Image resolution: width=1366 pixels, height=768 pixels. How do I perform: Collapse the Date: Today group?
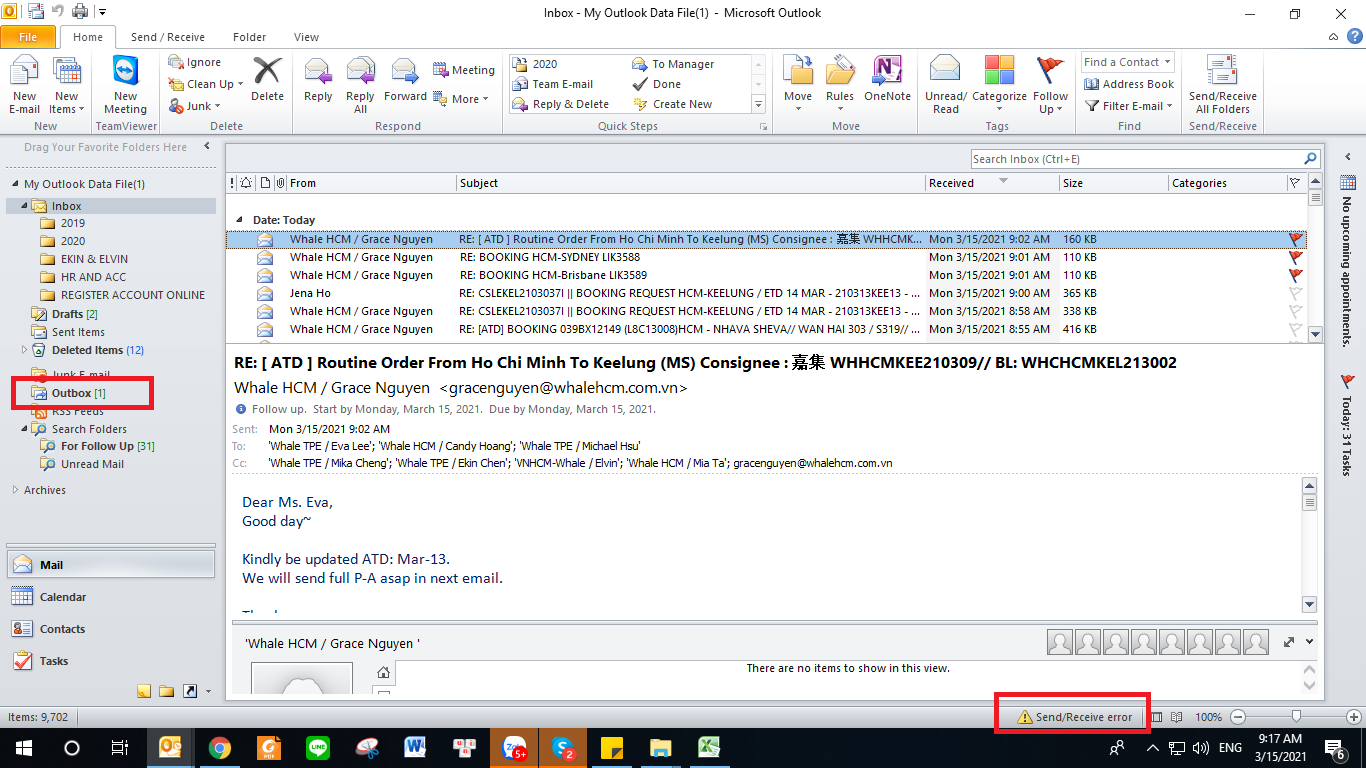click(x=239, y=219)
